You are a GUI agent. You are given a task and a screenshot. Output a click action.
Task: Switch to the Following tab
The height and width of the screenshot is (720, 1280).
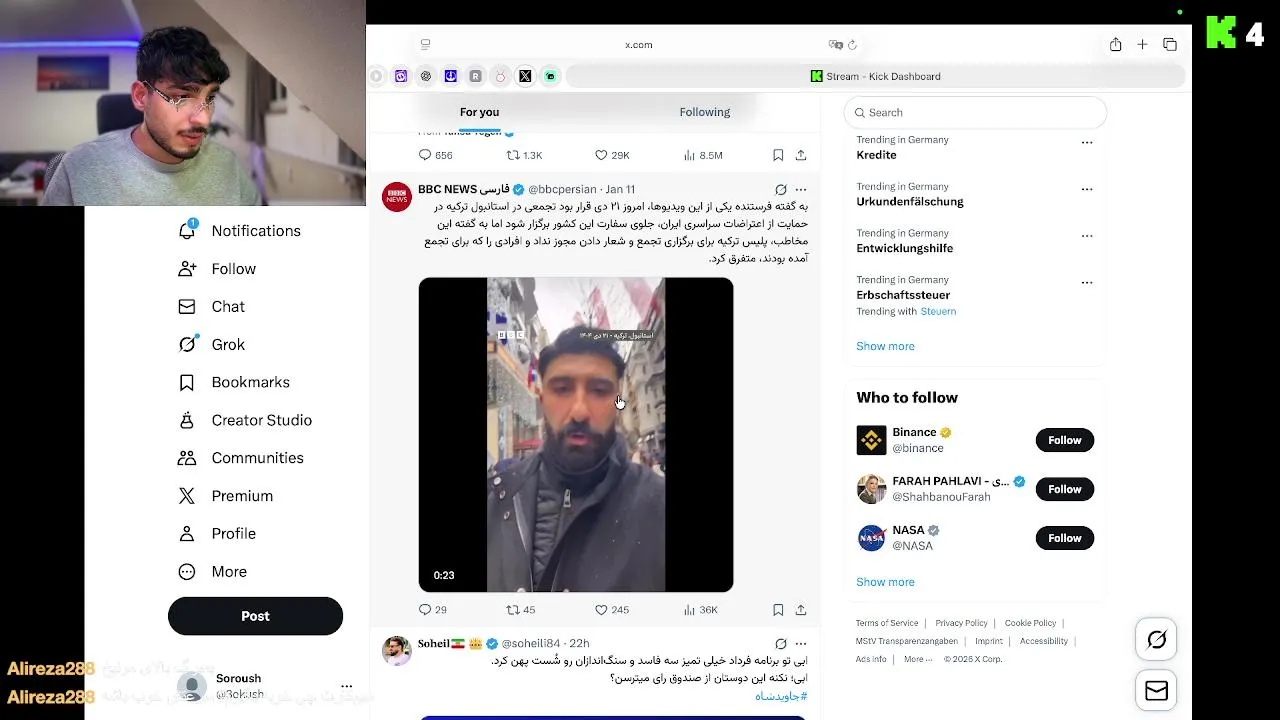click(705, 112)
